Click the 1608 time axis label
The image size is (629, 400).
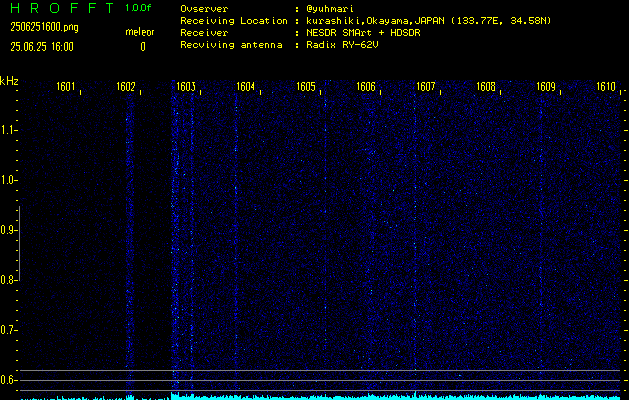[x=486, y=86]
